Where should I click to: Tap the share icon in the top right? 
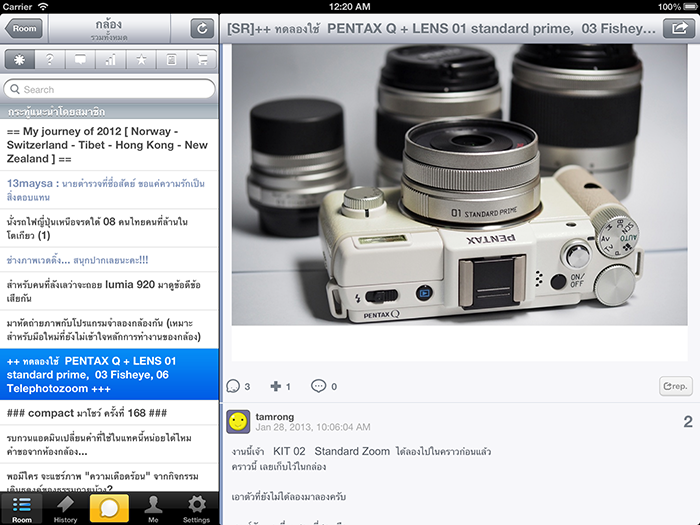679,29
